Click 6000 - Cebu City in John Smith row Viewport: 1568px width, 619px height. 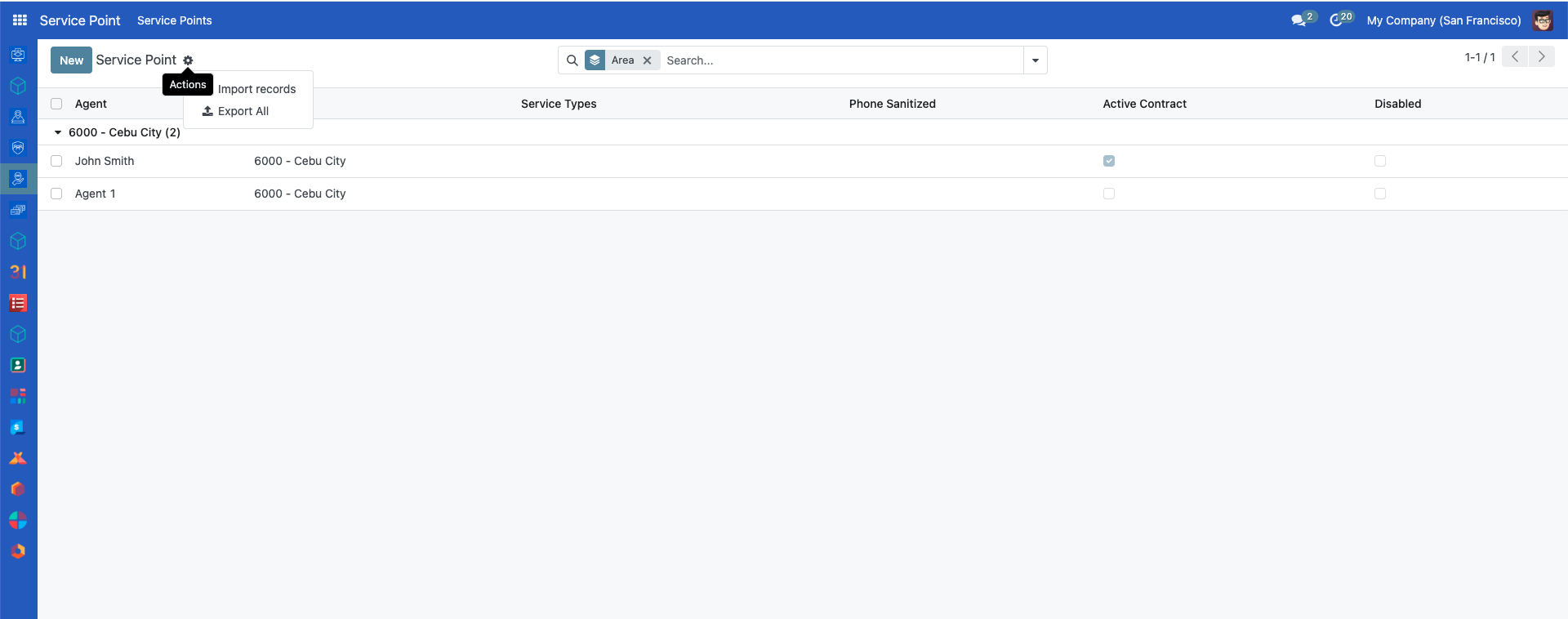300,161
